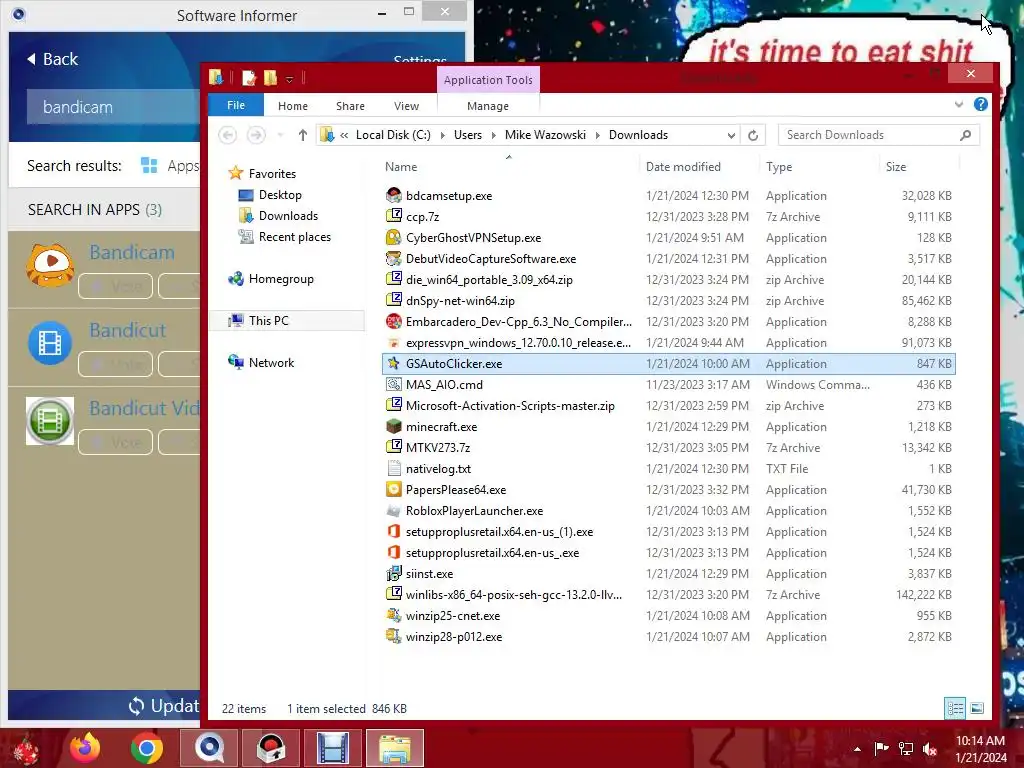Image resolution: width=1024 pixels, height=768 pixels.
Task: Select Network in the navigation pane
Action: [x=271, y=362]
